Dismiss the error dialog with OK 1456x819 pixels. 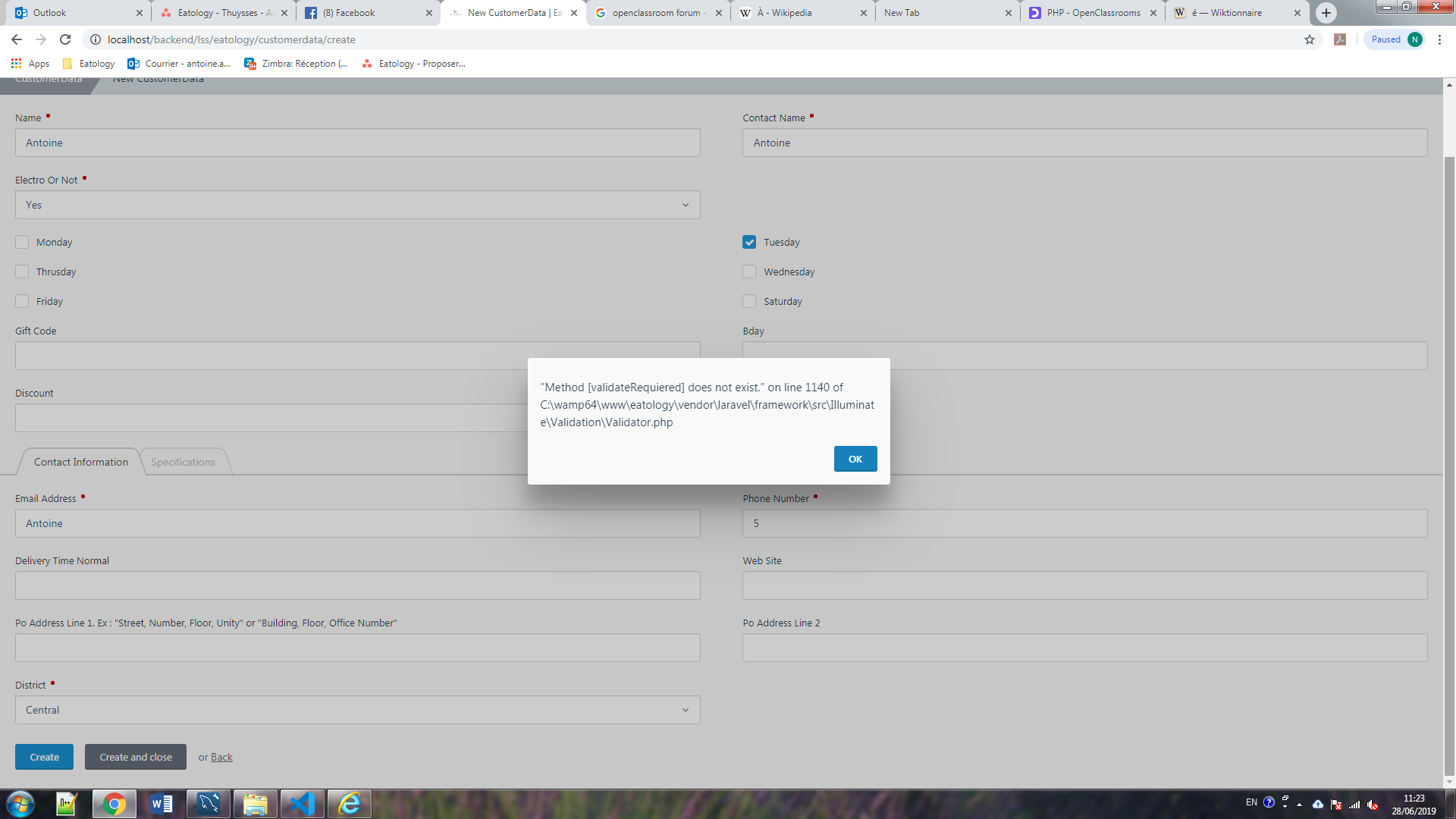(x=855, y=459)
